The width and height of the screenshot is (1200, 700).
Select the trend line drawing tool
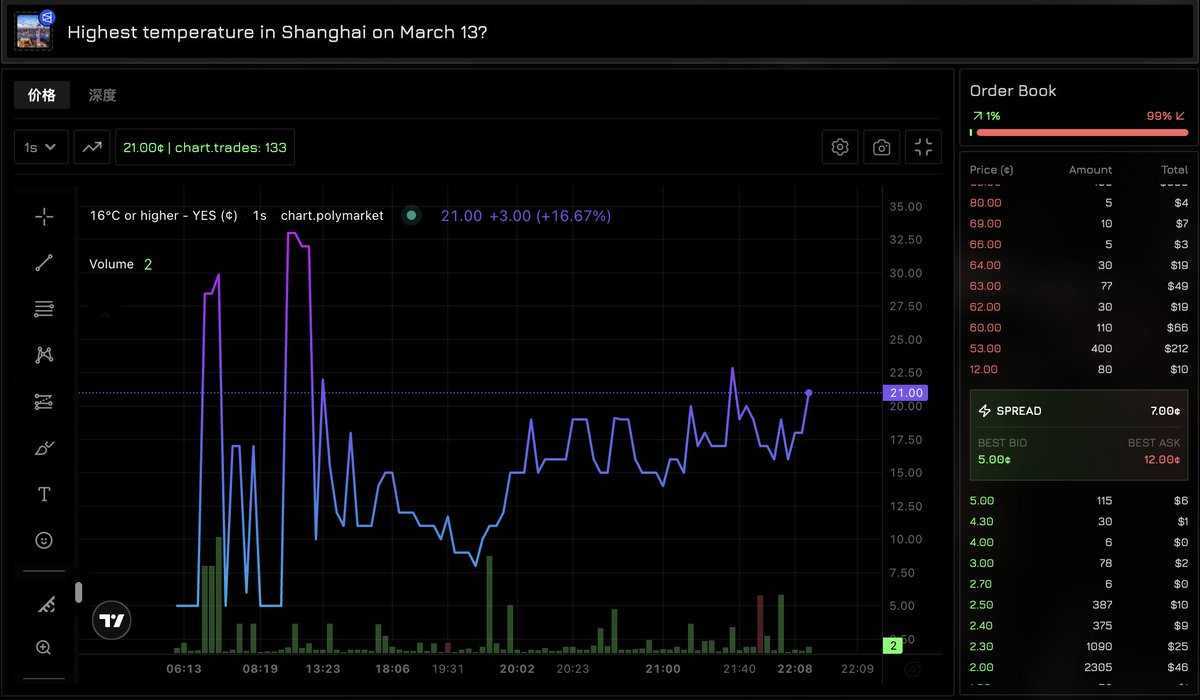point(44,263)
